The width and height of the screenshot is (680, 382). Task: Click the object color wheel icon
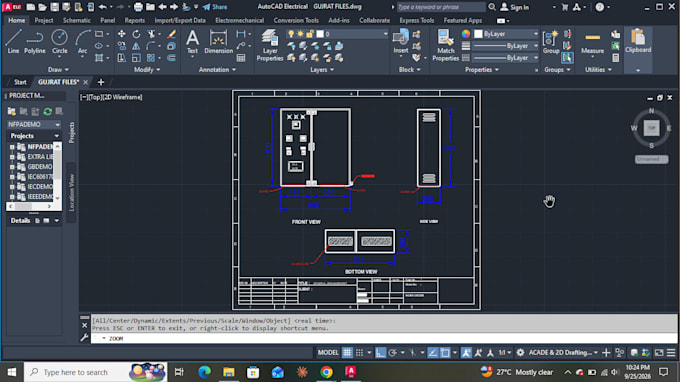point(466,34)
